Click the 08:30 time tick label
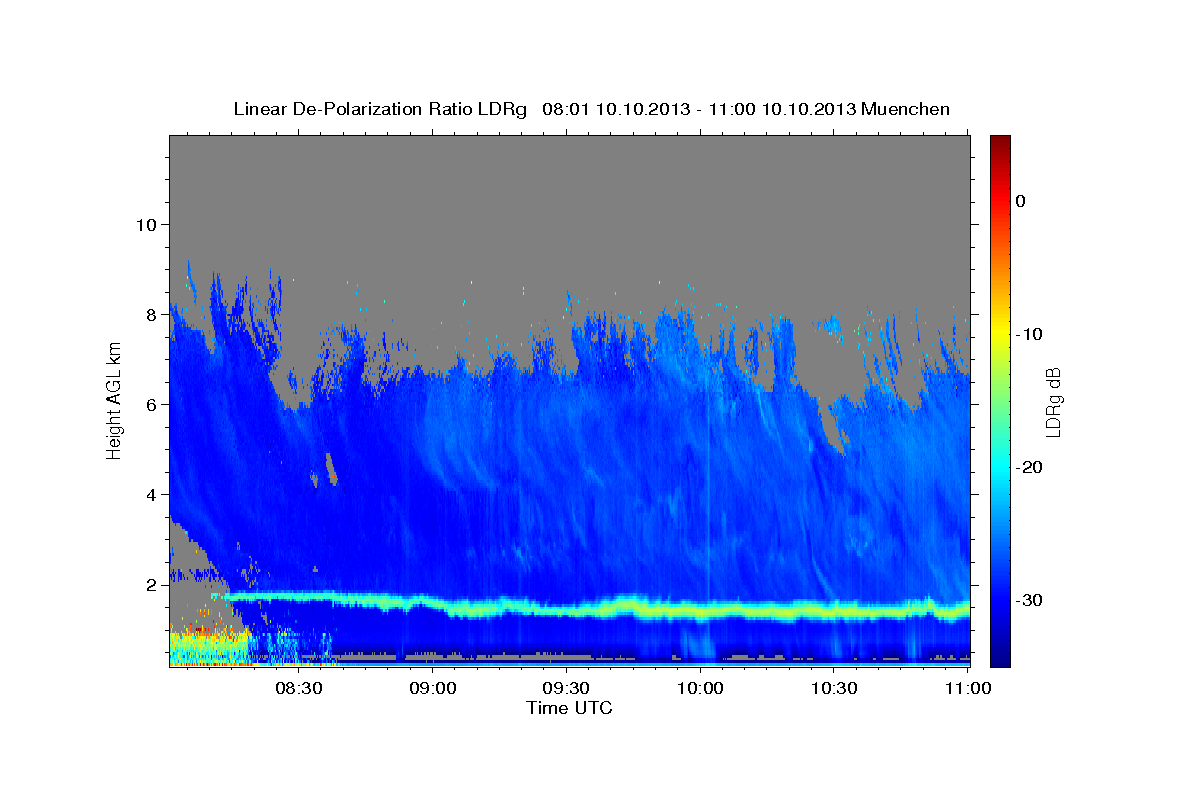The height and width of the screenshot is (800, 1200). [299, 689]
